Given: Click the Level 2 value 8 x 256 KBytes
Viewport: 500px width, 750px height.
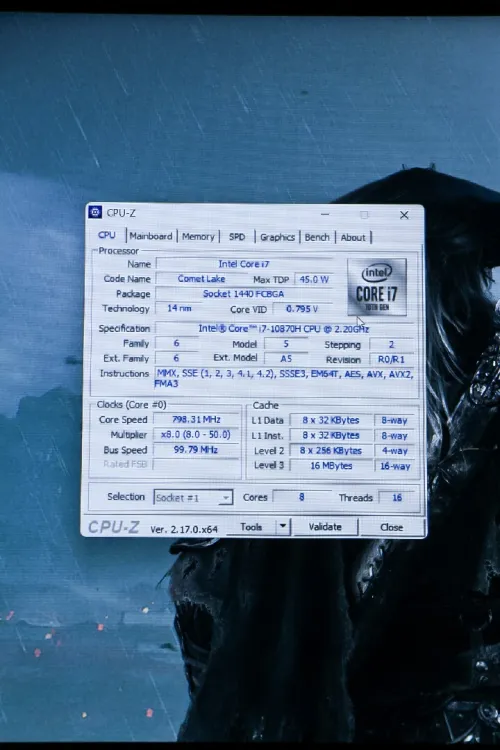Looking at the screenshot, I should [x=331, y=451].
